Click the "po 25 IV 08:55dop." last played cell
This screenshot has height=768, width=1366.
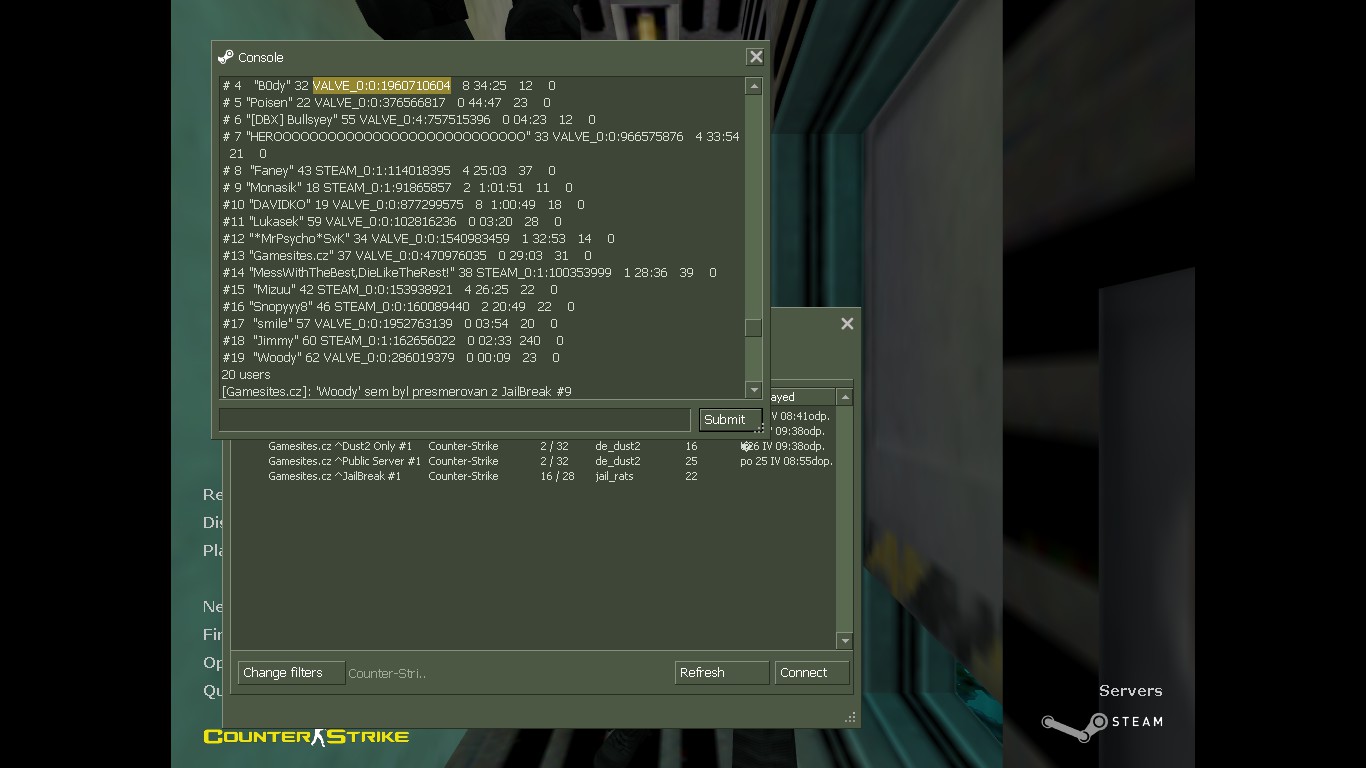786,461
